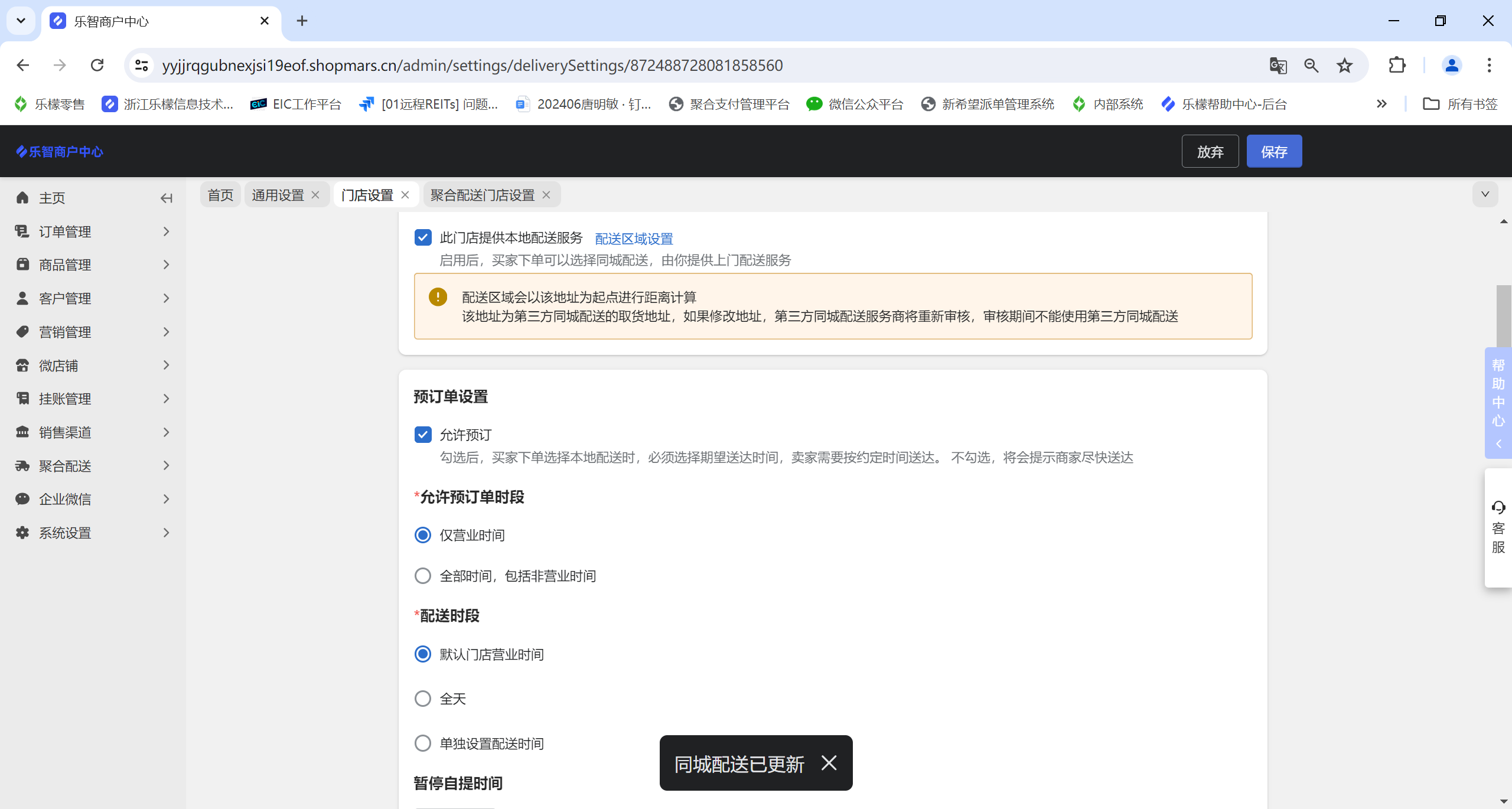Viewport: 1512px width, 809px height.
Task: Close the 门店设置 tab
Action: 405,195
